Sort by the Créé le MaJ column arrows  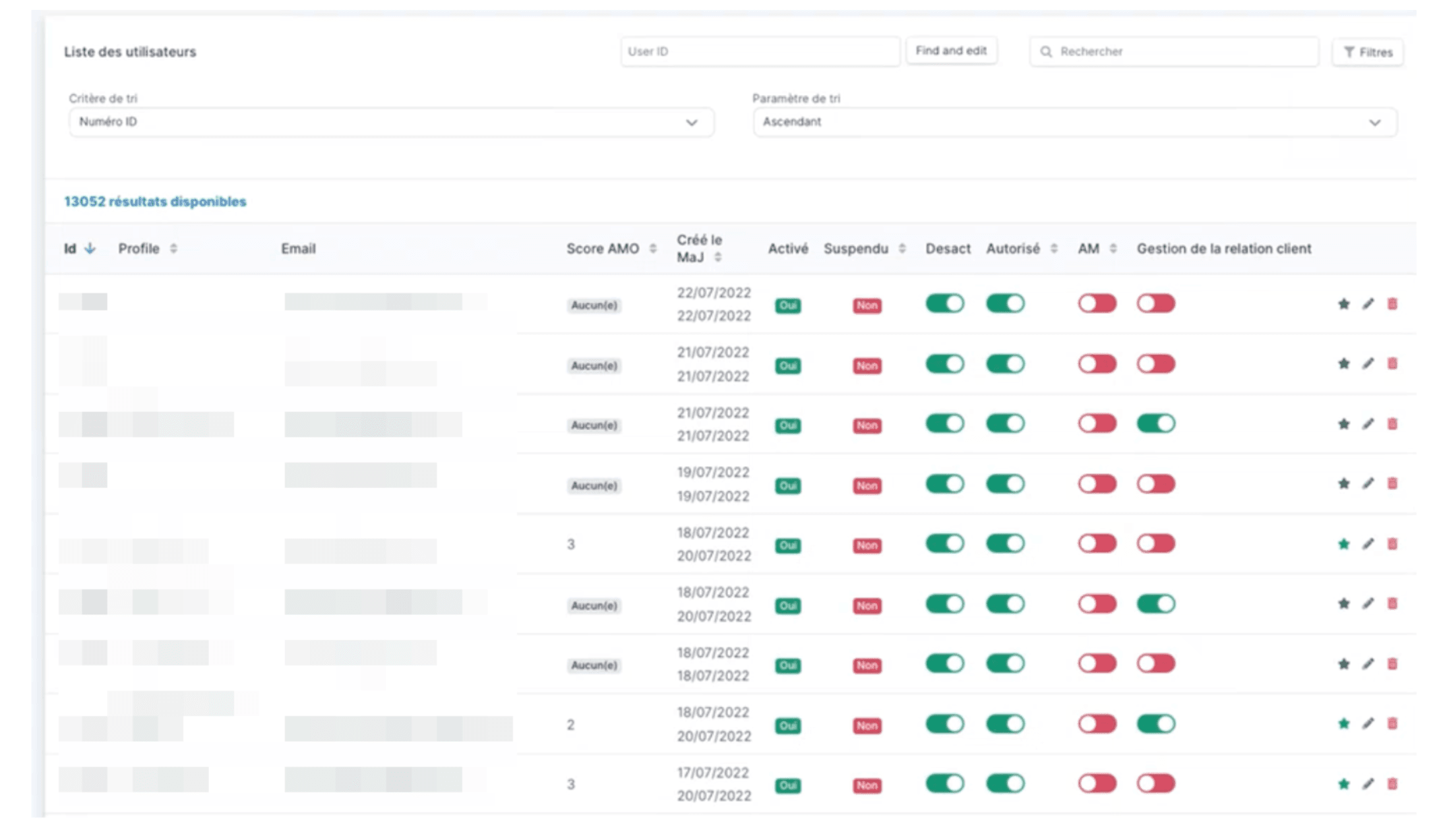coord(718,257)
